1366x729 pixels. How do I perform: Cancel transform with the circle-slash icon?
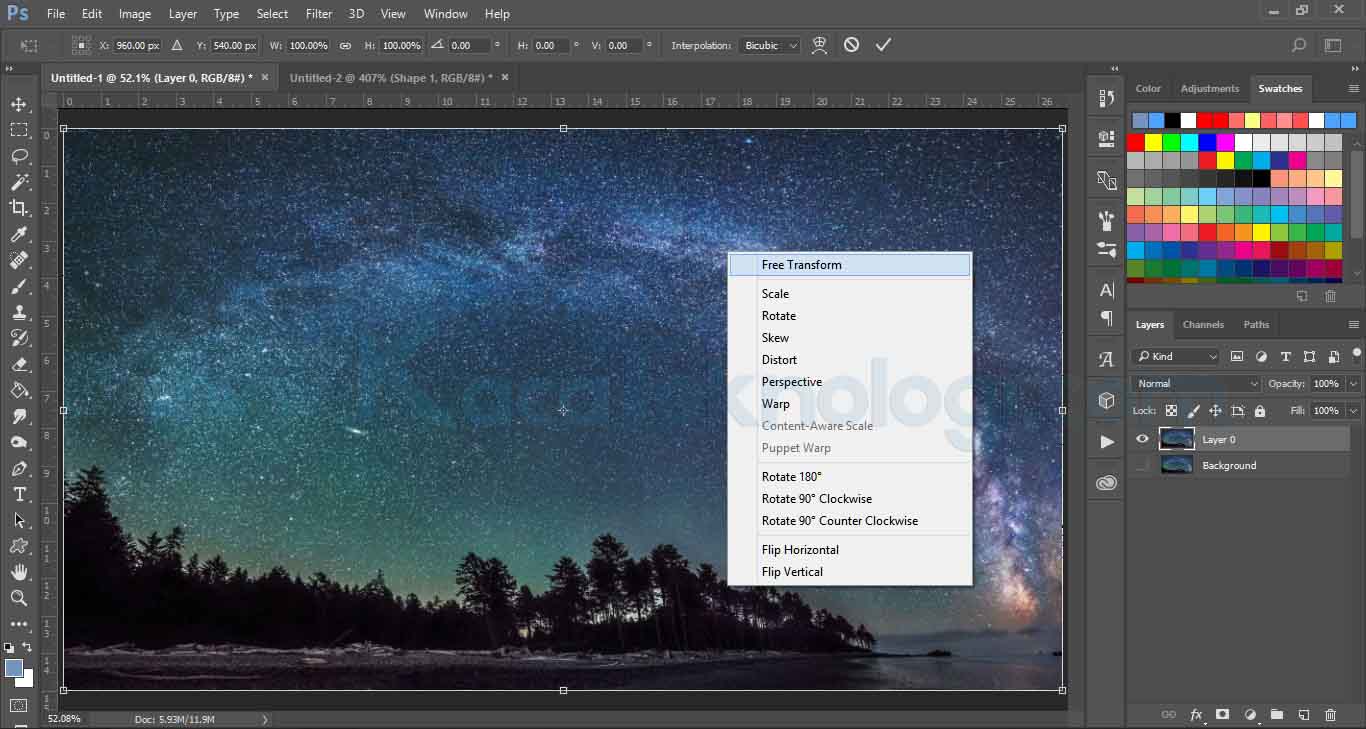pos(851,45)
